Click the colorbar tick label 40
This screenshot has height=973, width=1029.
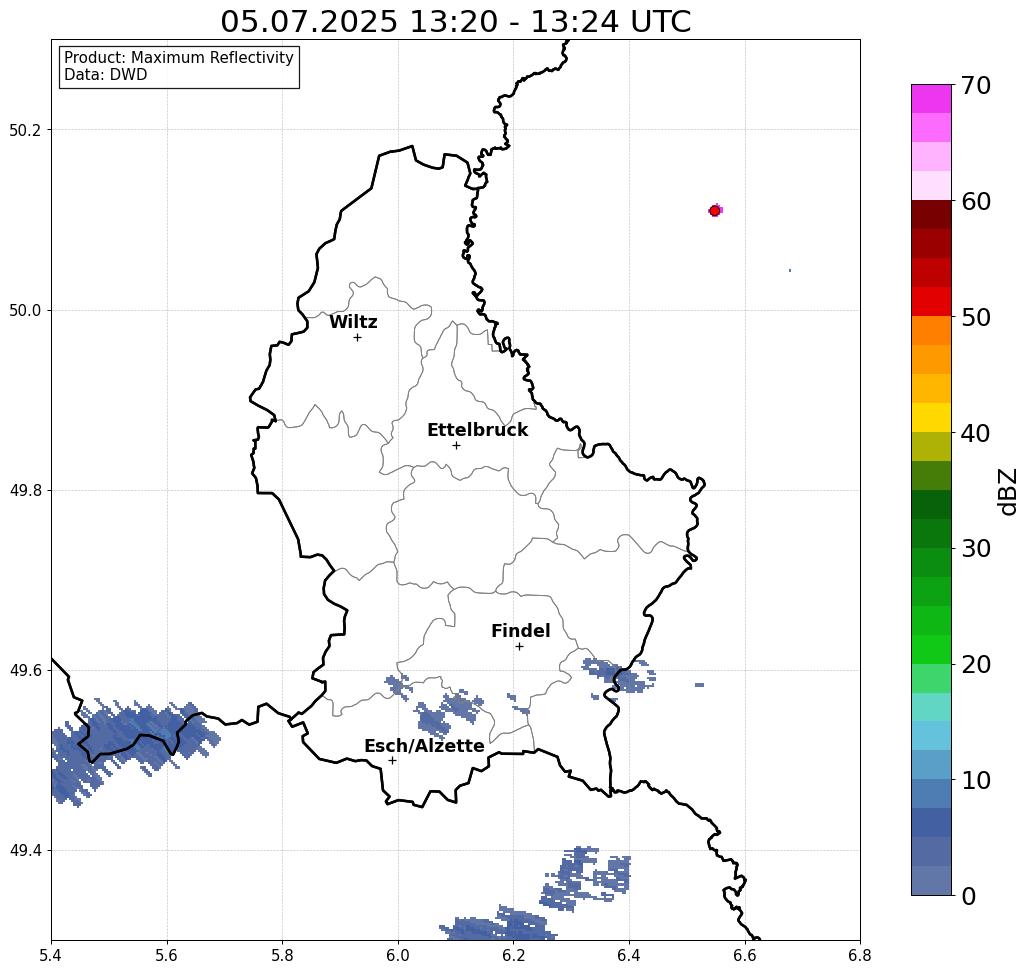point(976,433)
